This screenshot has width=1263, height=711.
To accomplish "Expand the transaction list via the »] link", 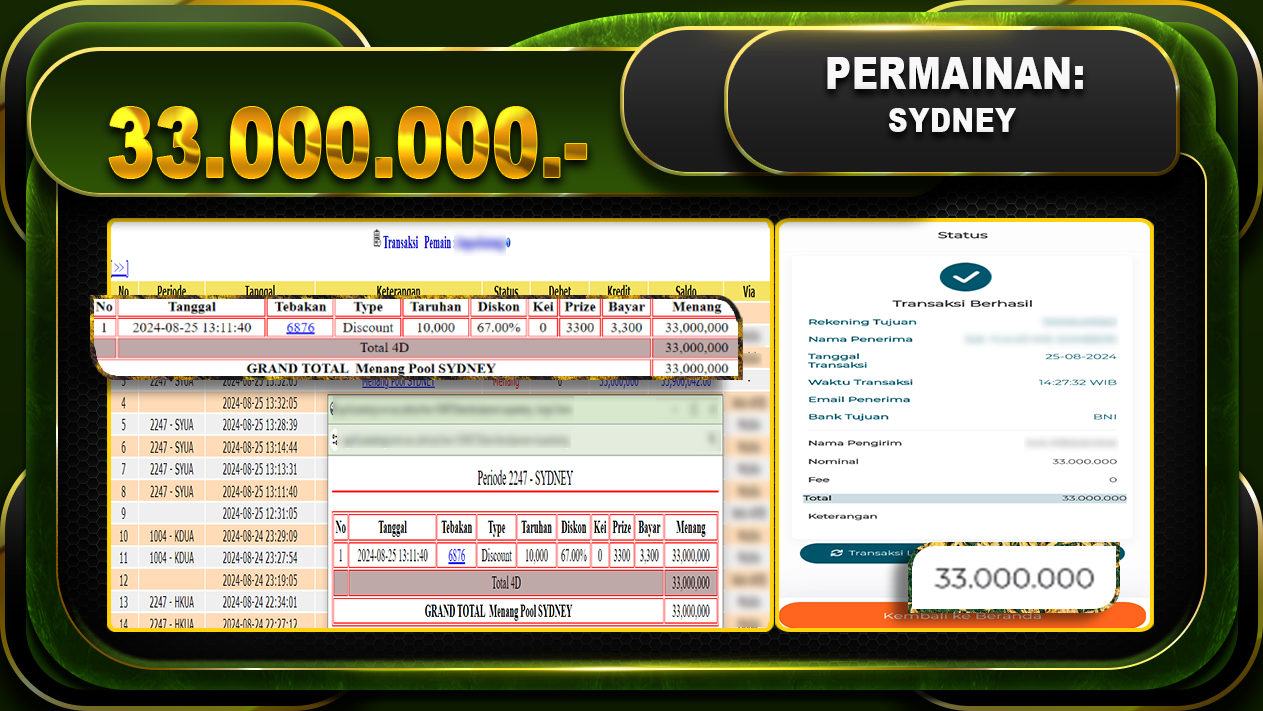I will (x=119, y=268).
